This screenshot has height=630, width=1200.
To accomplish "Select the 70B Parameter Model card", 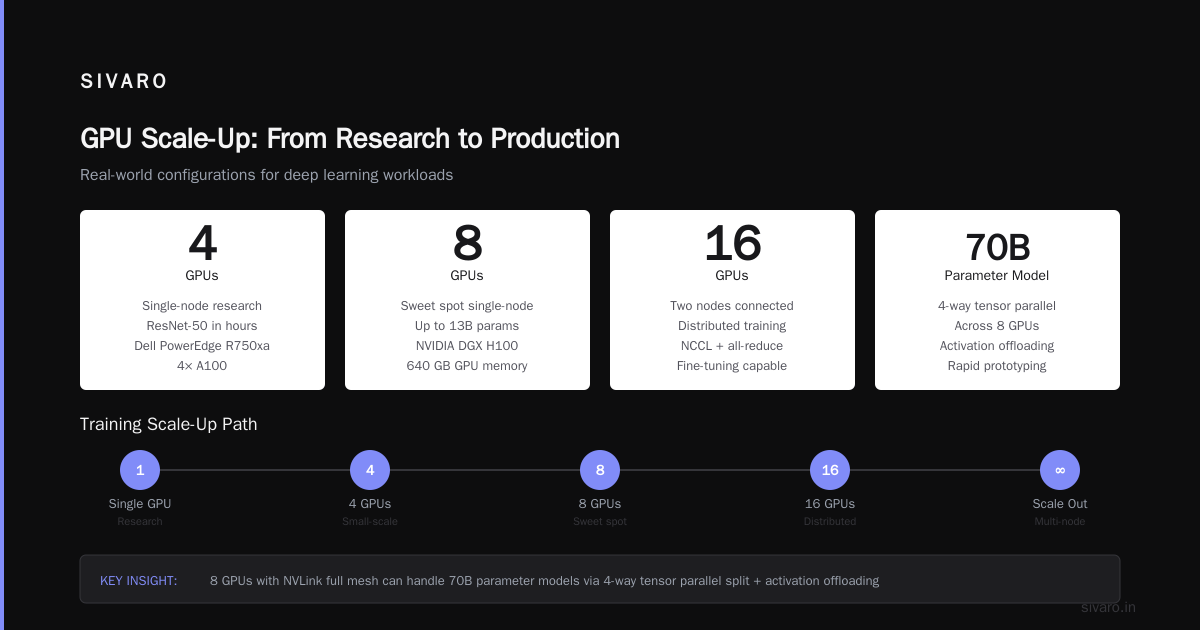I will 997,300.
